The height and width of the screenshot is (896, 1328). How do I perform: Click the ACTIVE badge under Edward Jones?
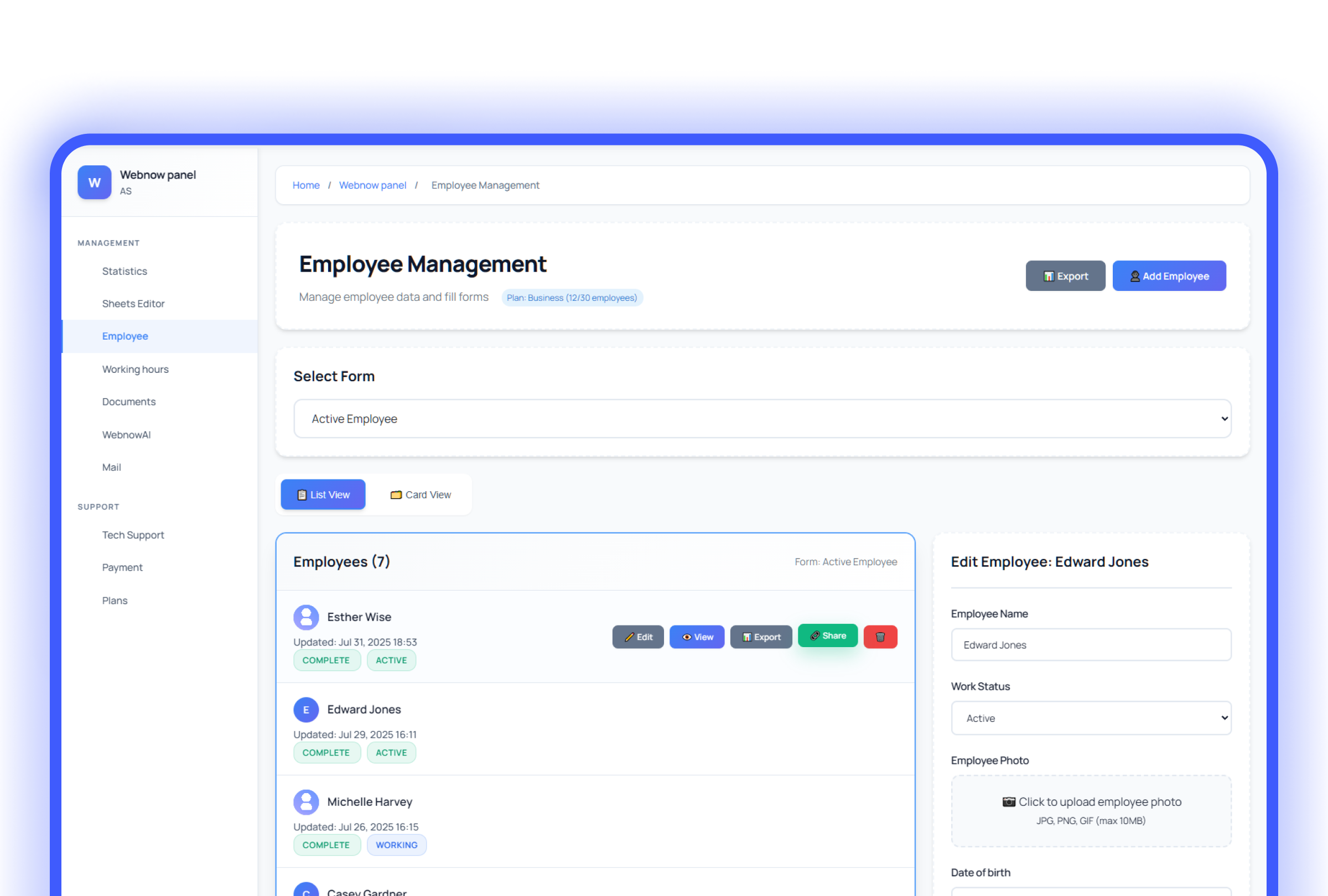coord(391,753)
